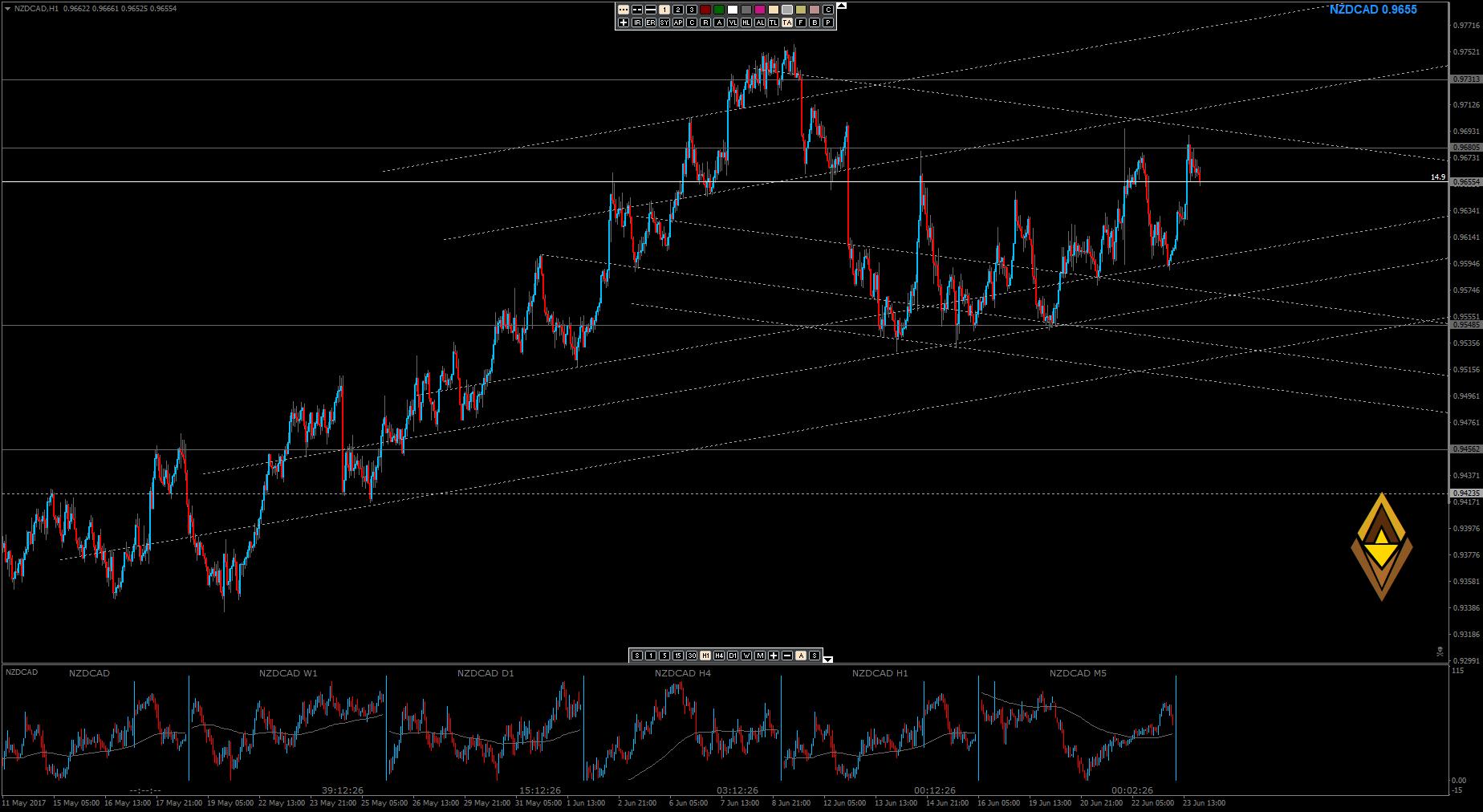Open the chart menu triangle beside NZDCAD,H1

point(7,9)
